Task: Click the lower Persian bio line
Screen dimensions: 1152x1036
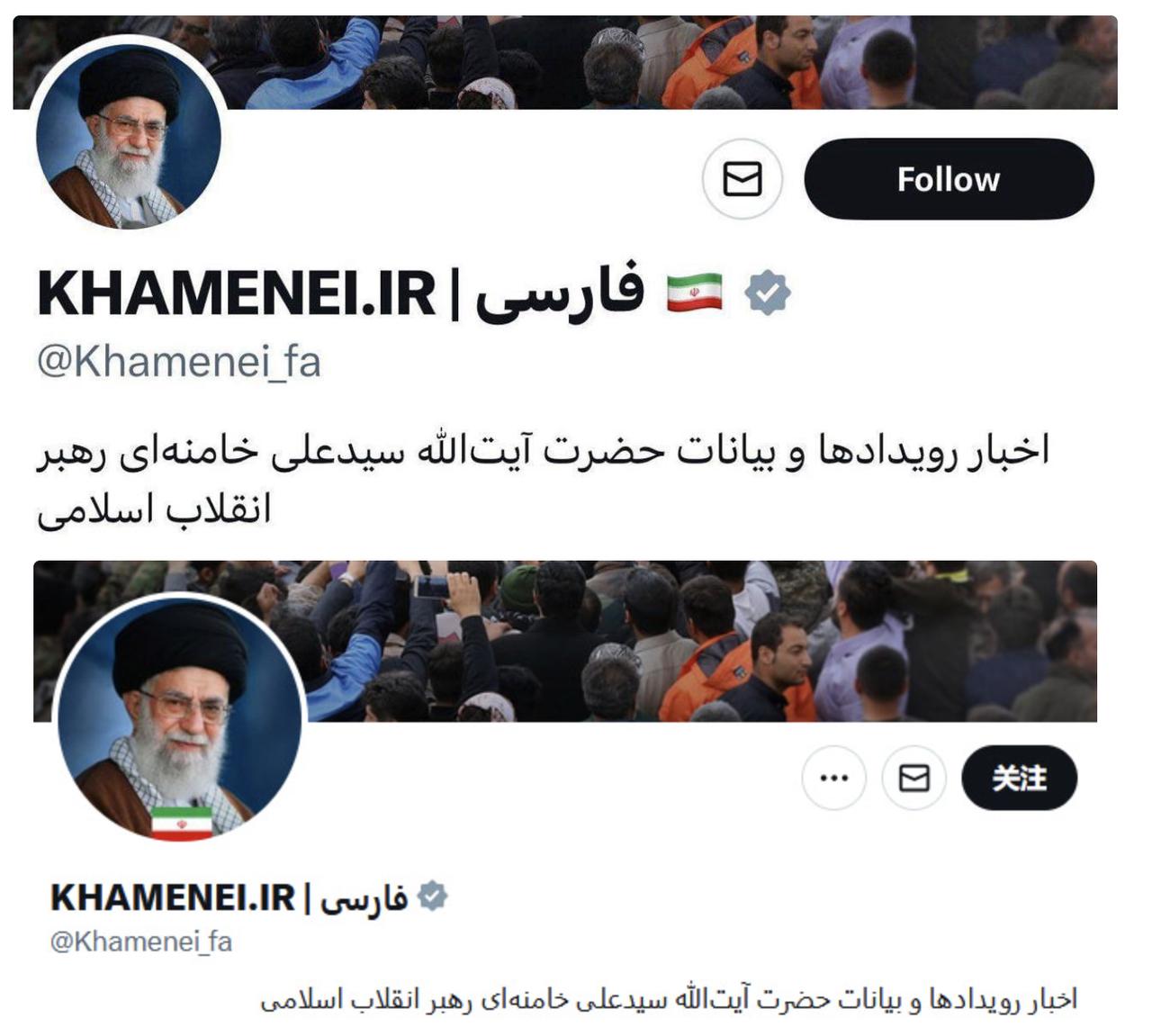Action: click(669, 1000)
